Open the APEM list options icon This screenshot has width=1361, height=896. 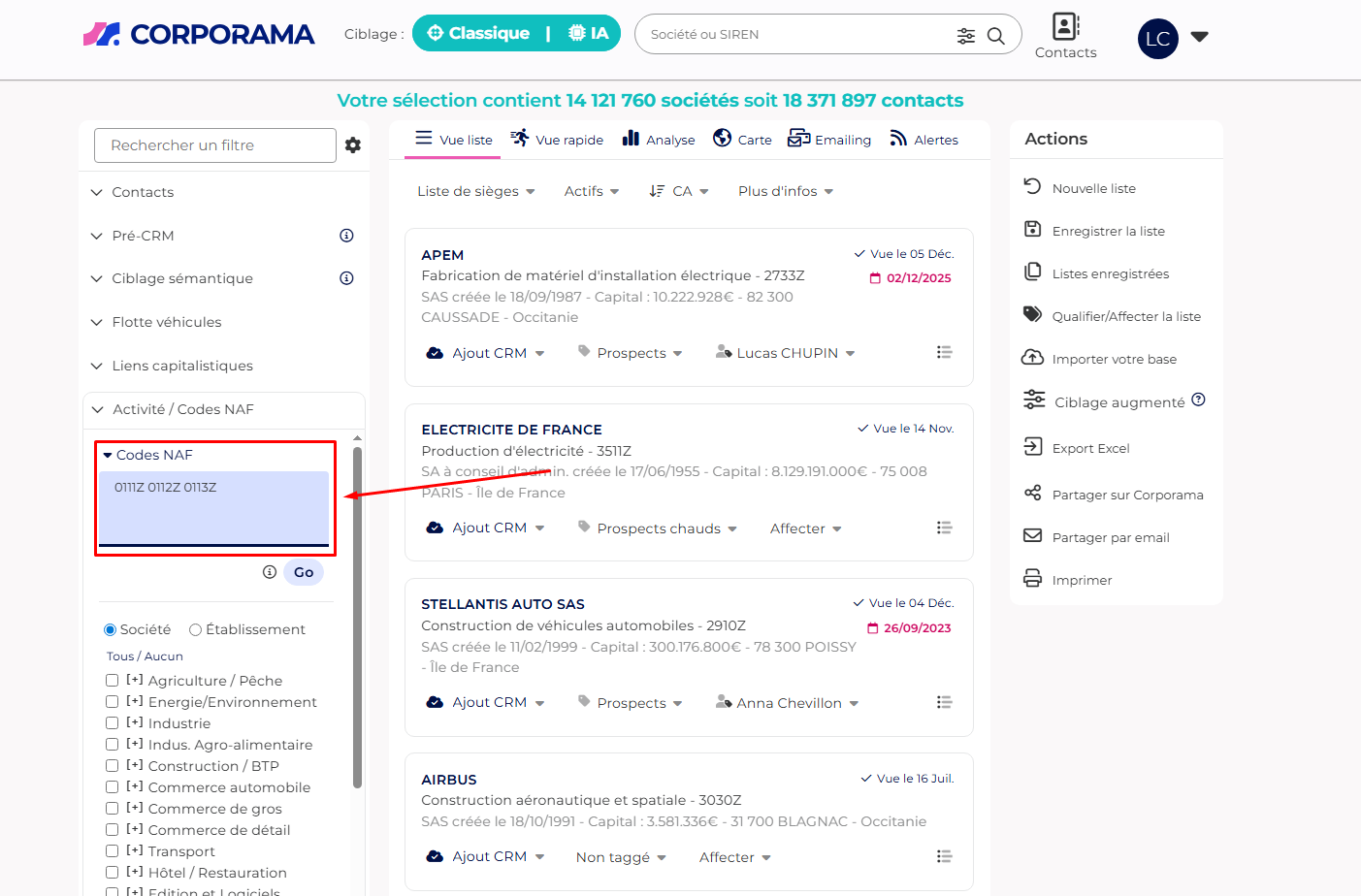point(944,352)
